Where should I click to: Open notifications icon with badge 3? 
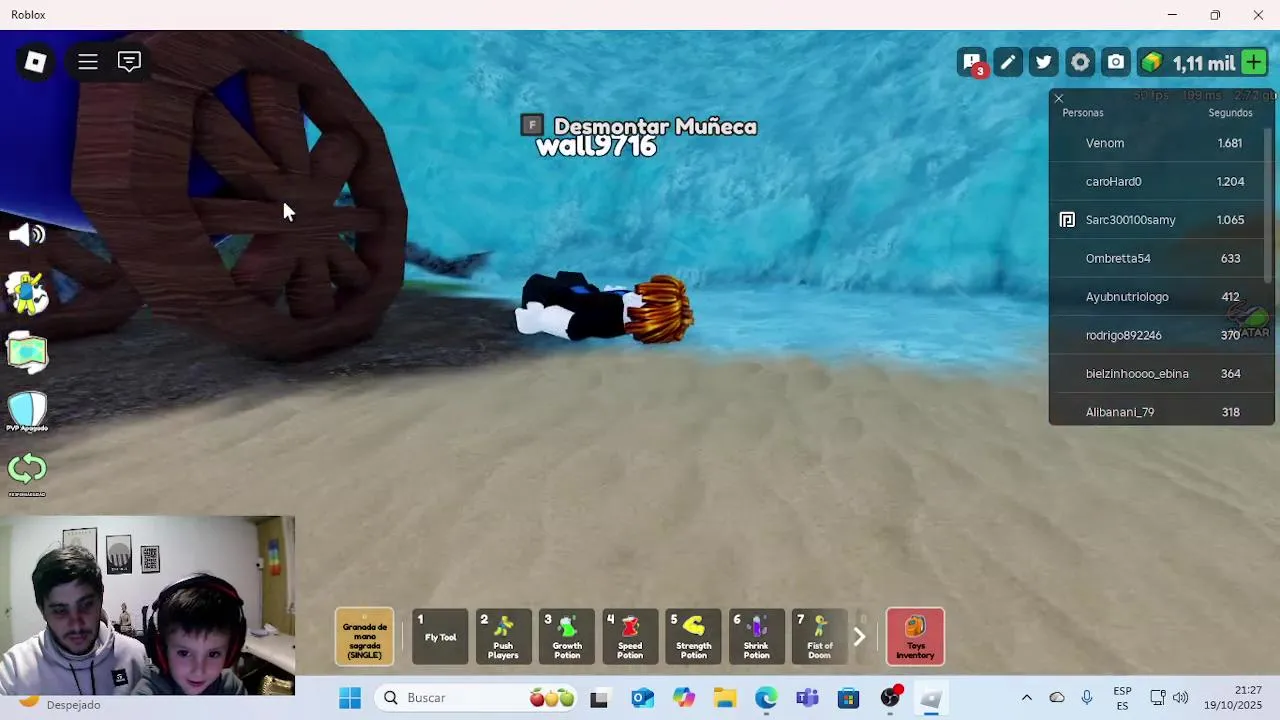(972, 63)
